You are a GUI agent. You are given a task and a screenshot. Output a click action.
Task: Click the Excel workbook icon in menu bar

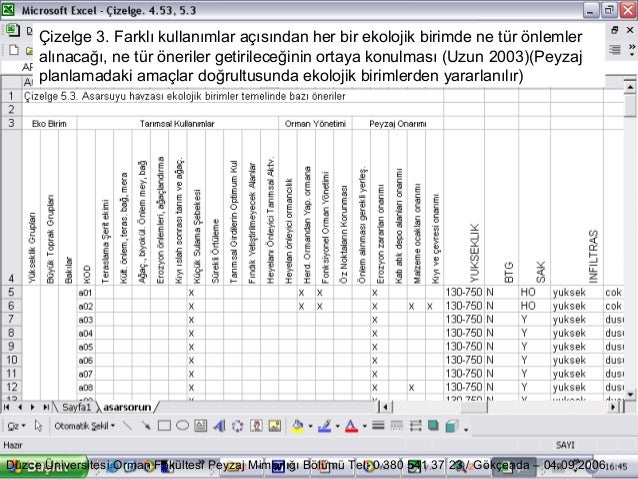pyautogui.click(x=12, y=30)
